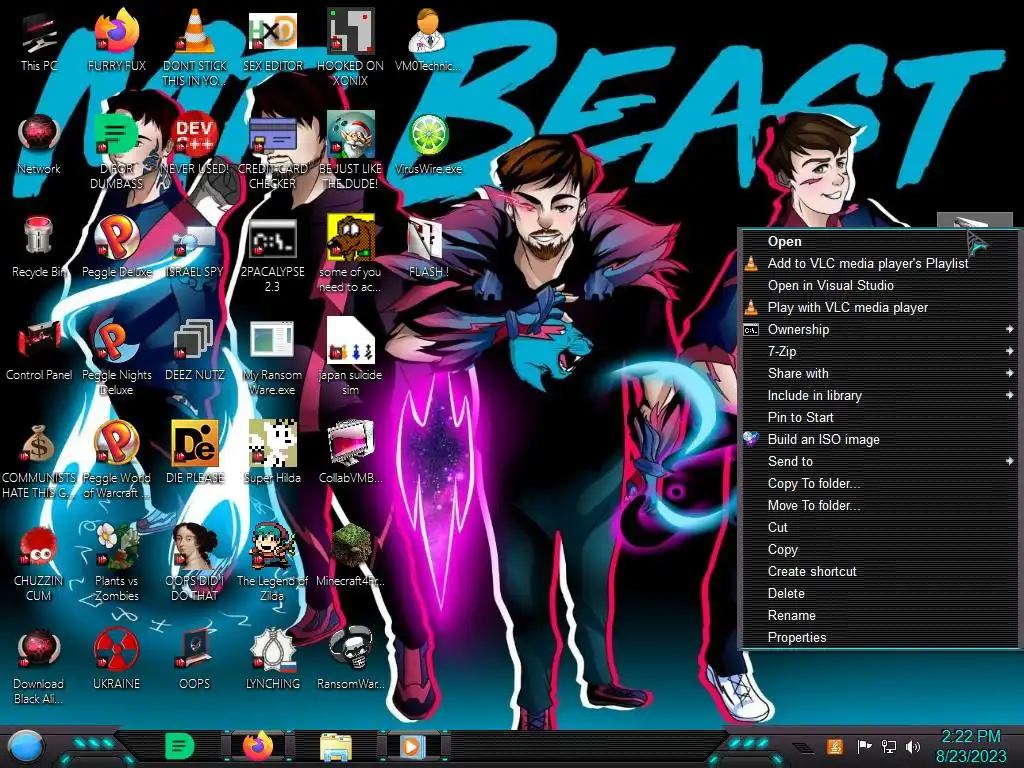
Task: Expand the Include in library submenu
Action: [880, 396]
